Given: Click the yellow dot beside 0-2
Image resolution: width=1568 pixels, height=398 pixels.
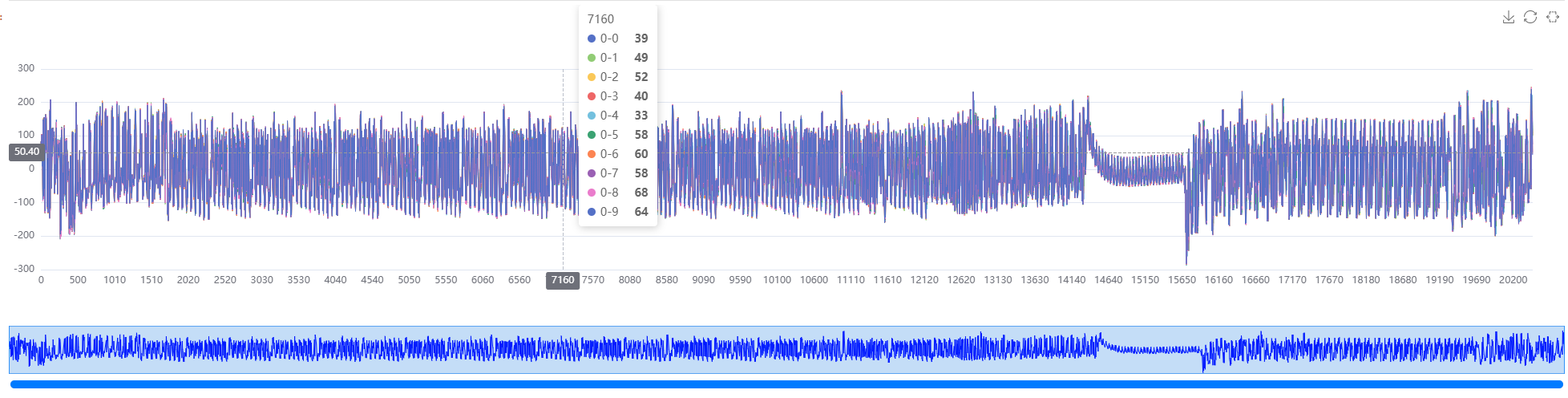Looking at the screenshot, I should pos(592,77).
